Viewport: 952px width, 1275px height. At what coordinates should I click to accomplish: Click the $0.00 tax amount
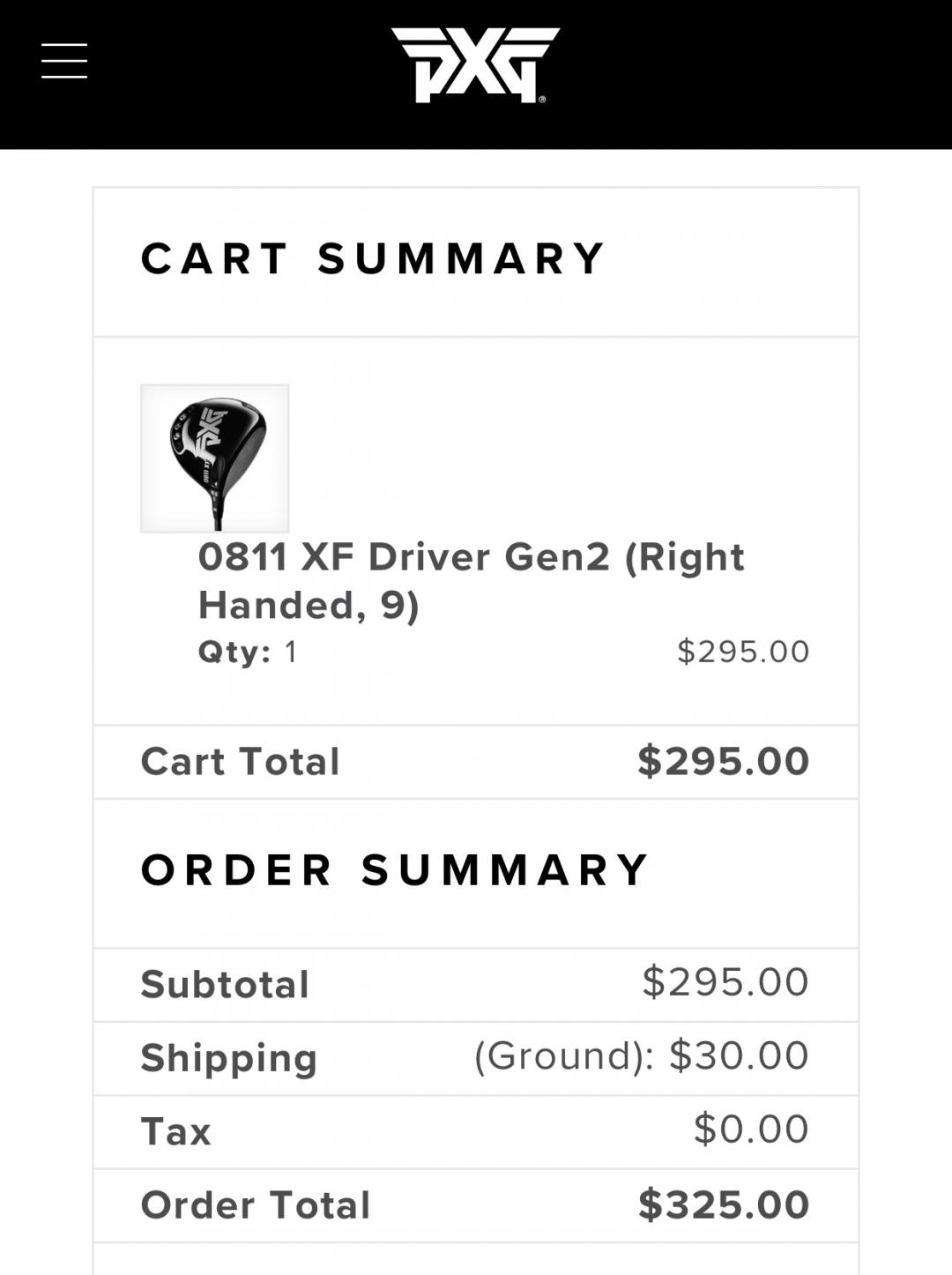click(750, 1130)
